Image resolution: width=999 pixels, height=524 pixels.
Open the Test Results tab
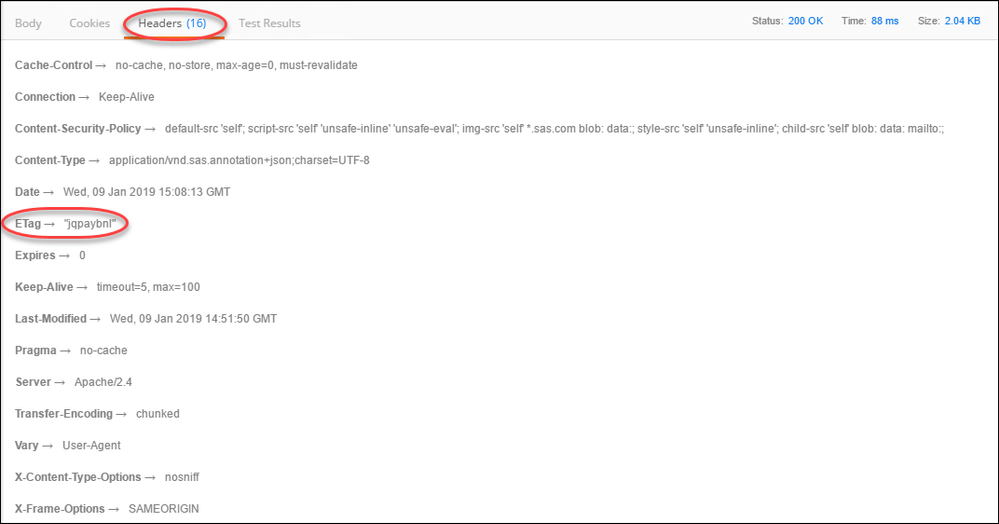coord(269,23)
